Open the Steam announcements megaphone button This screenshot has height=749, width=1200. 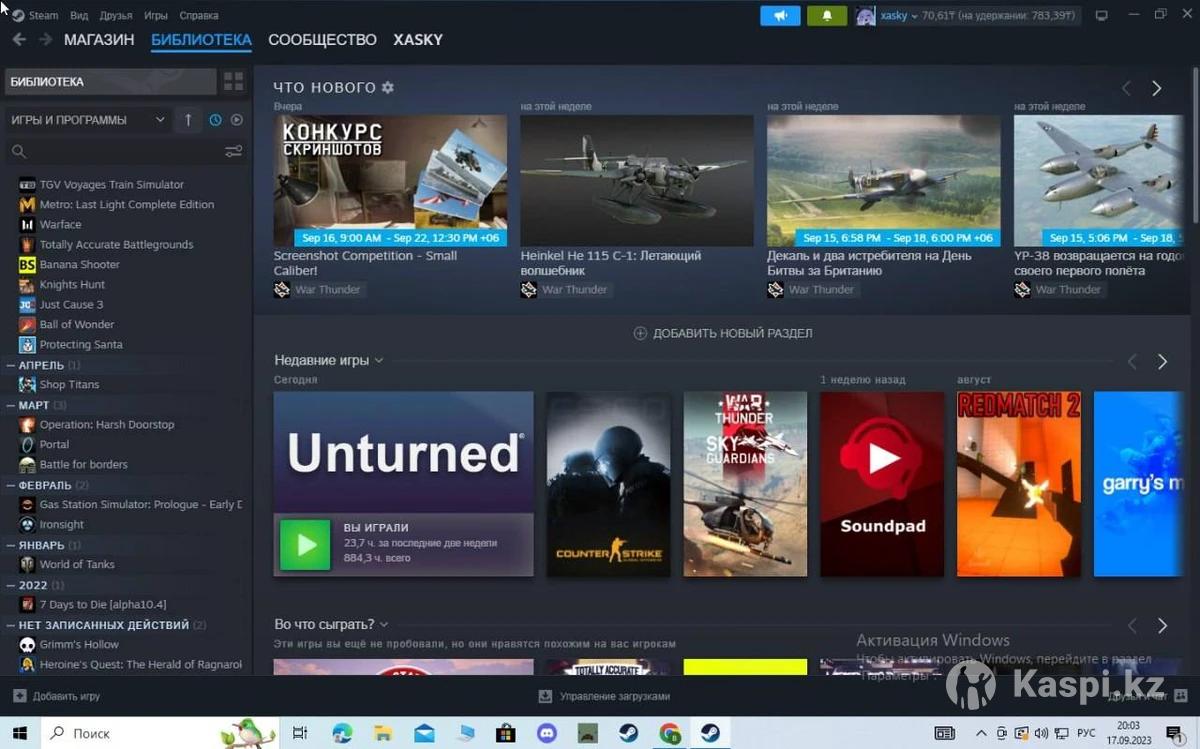(x=780, y=15)
